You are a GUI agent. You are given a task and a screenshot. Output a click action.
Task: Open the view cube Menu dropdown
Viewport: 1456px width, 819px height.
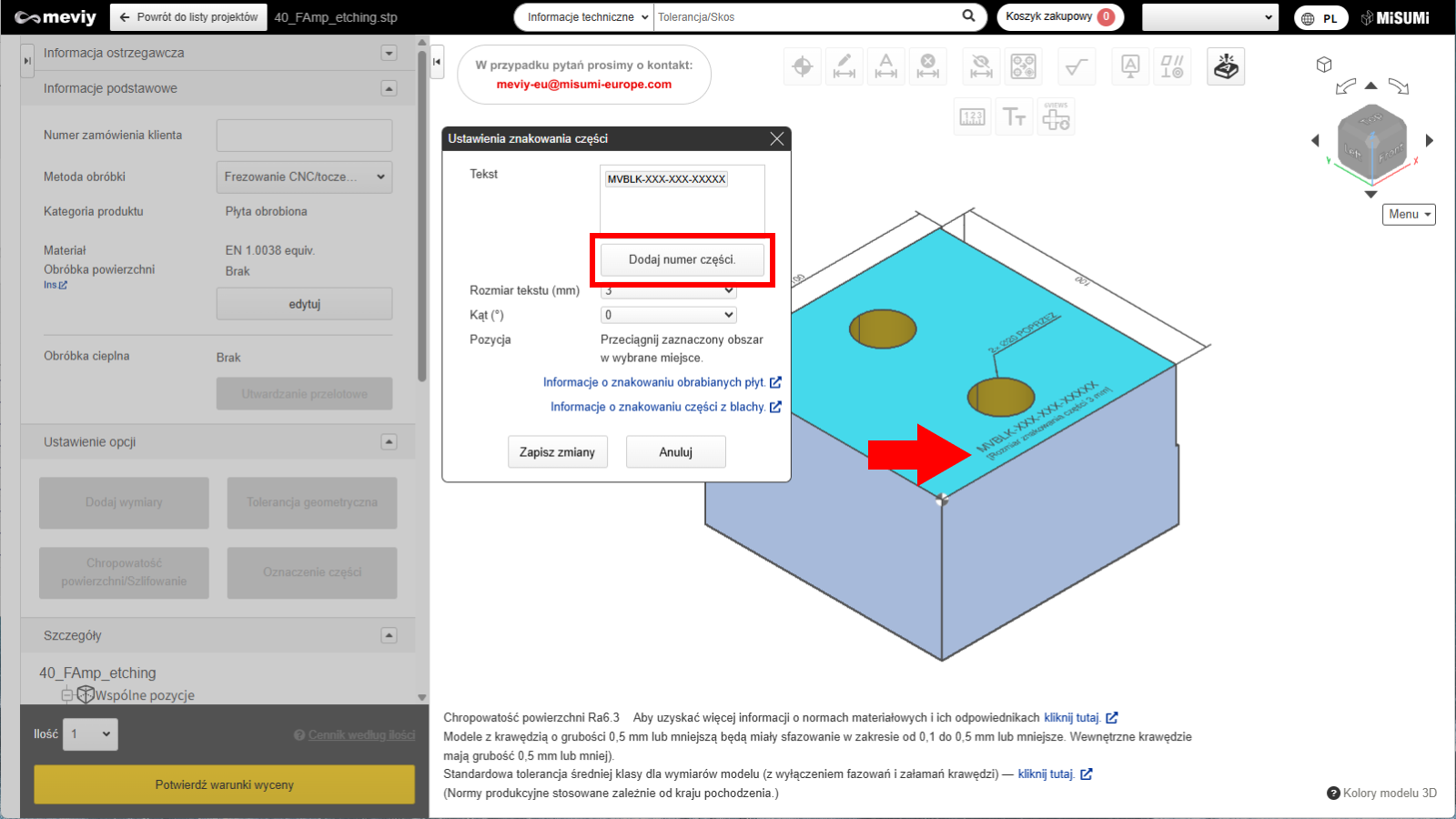[1409, 214]
